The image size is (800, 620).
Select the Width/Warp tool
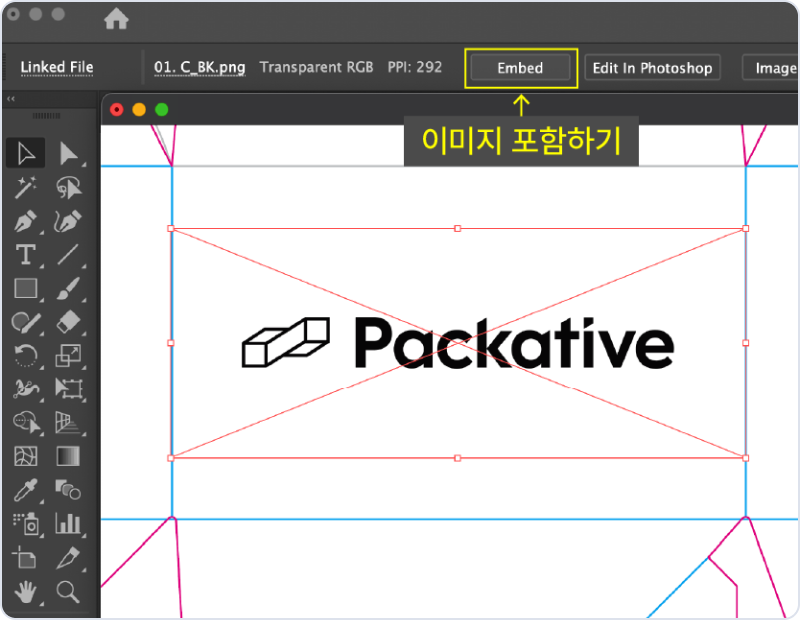[x=26, y=389]
